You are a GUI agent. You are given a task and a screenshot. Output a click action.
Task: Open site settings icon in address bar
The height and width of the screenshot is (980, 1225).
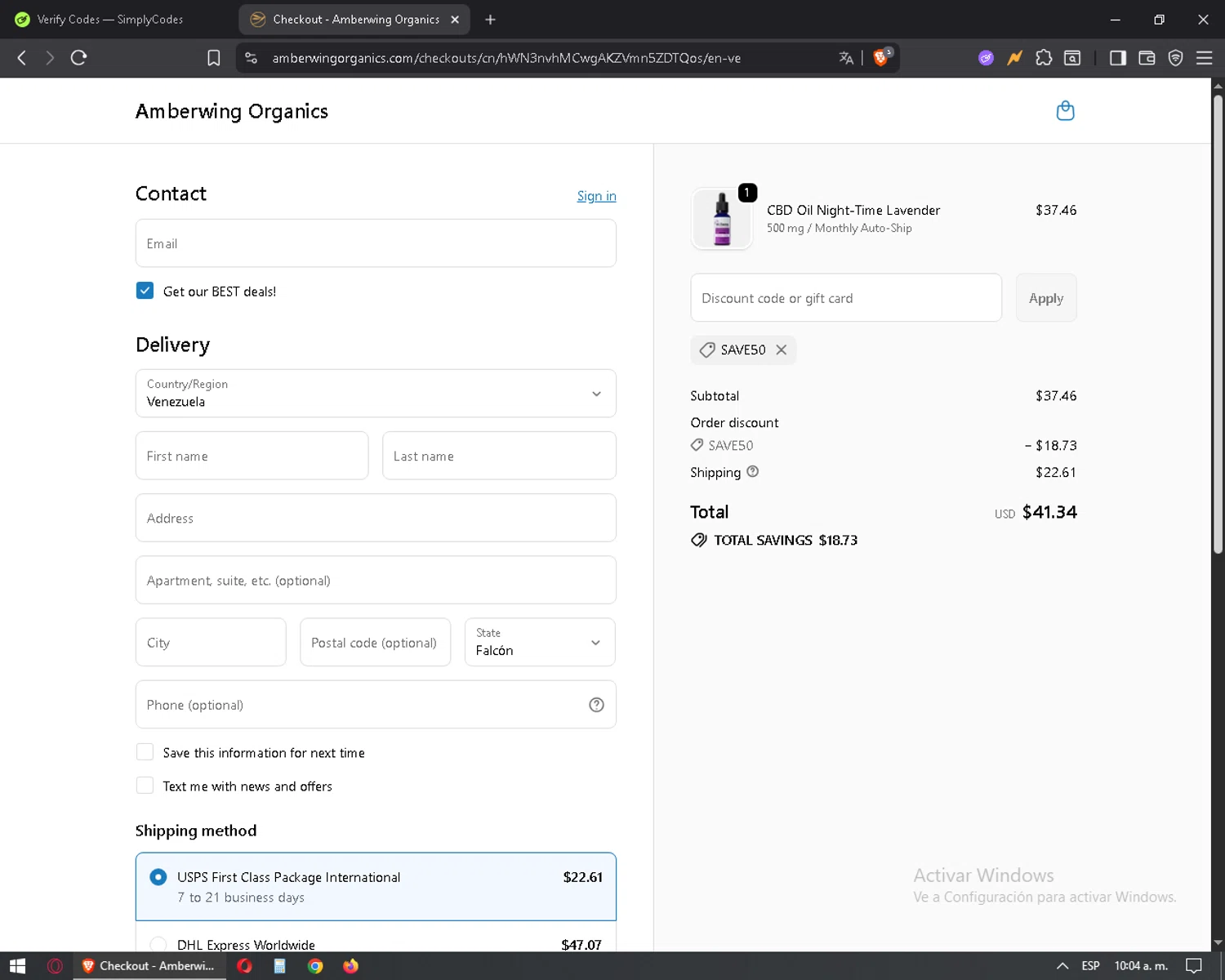(x=252, y=58)
